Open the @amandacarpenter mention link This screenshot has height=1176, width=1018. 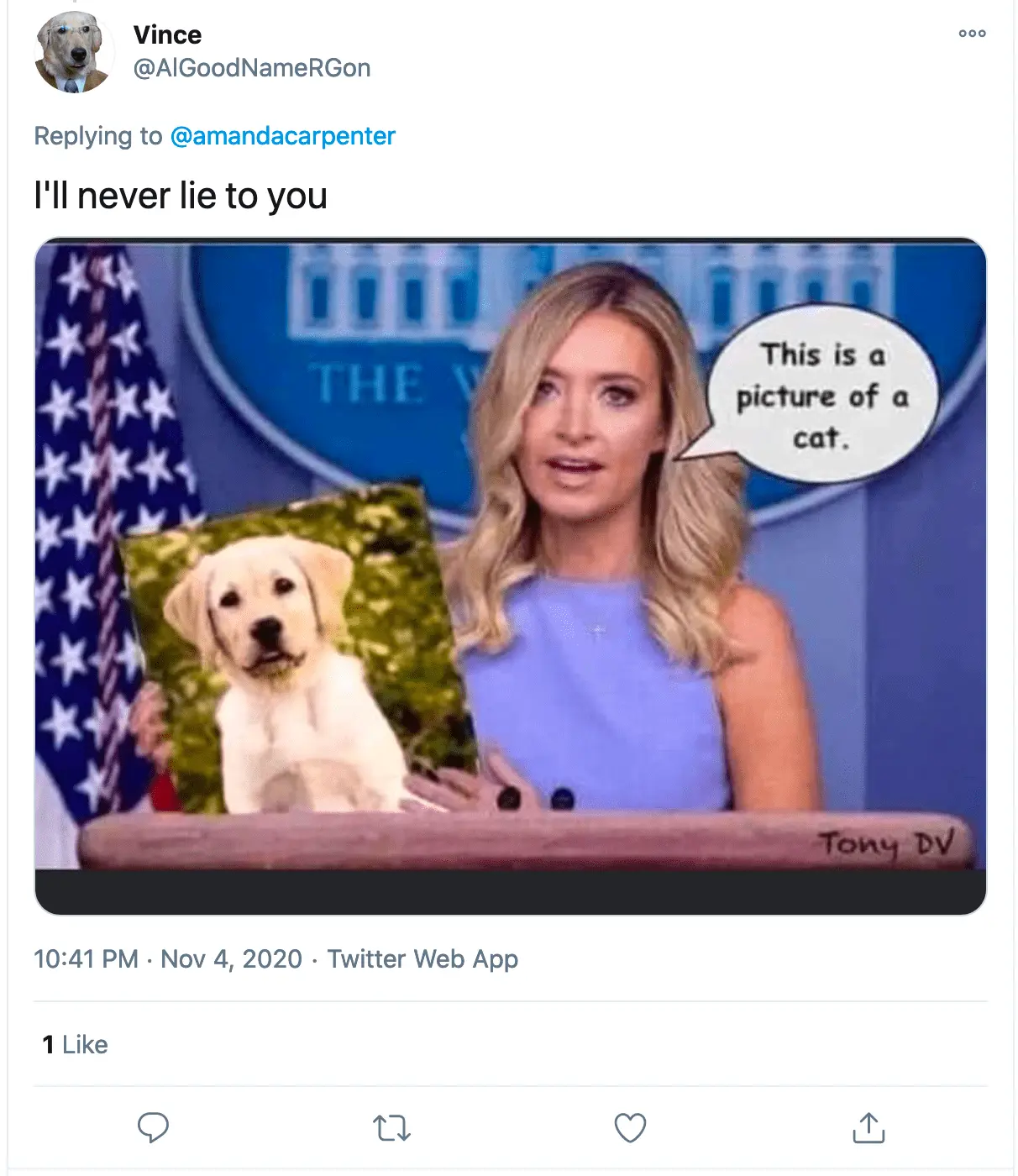point(282,136)
